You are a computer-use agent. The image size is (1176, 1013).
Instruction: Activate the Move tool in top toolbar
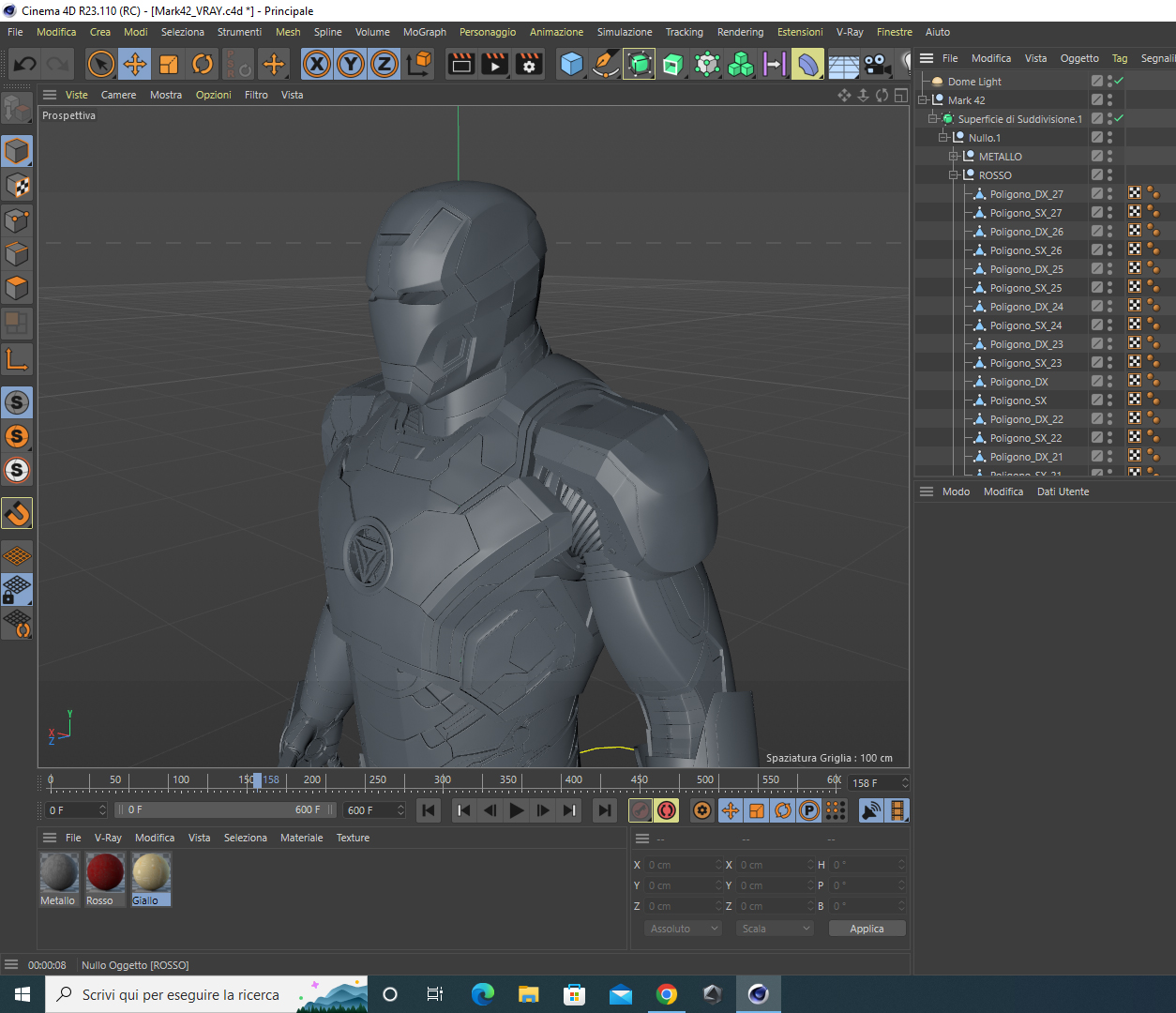click(135, 64)
